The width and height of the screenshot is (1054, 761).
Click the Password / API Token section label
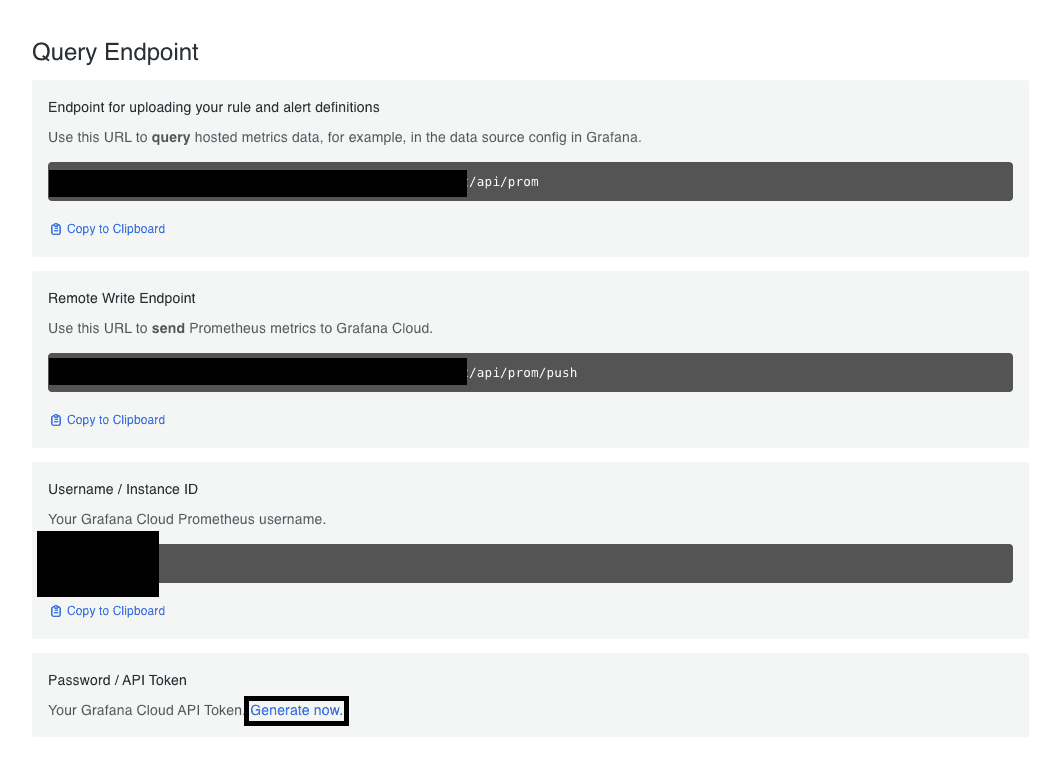coord(117,680)
